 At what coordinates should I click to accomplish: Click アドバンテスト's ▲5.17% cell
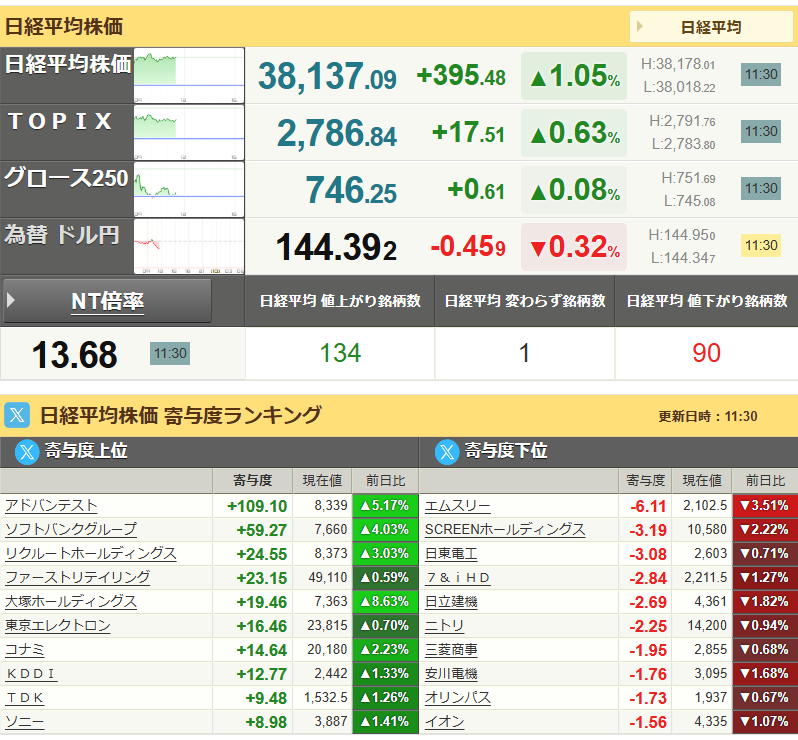tap(385, 505)
